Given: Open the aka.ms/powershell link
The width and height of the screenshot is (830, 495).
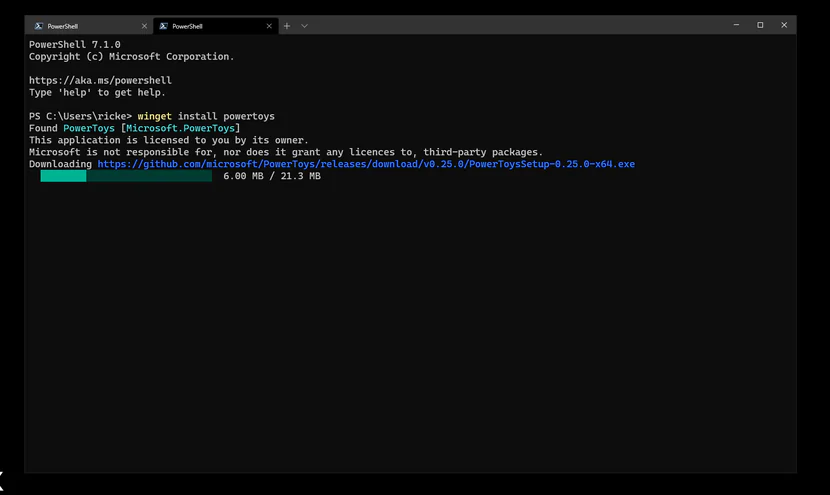Looking at the screenshot, I should (100, 81).
